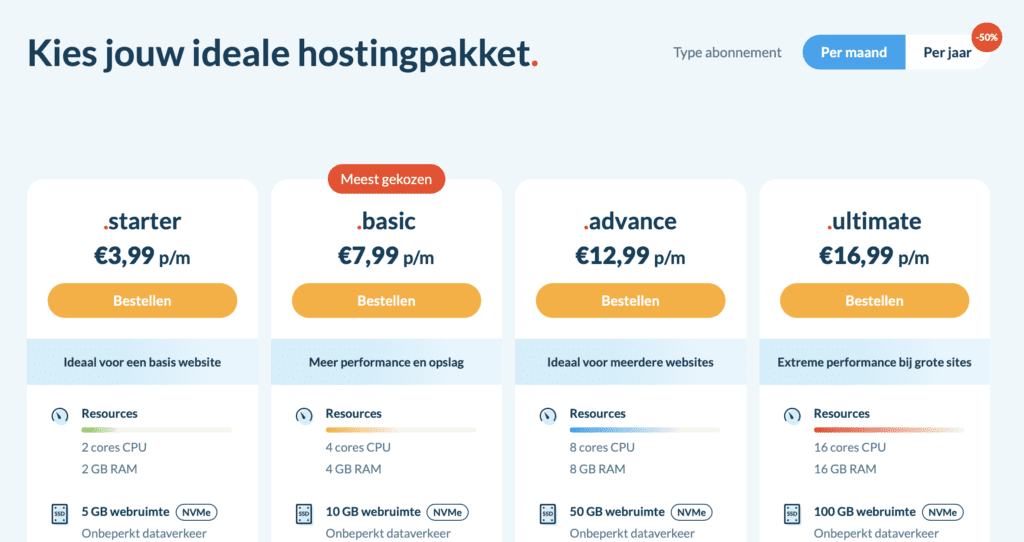
Task: Click the -50% discount badge
Action: 987,37
